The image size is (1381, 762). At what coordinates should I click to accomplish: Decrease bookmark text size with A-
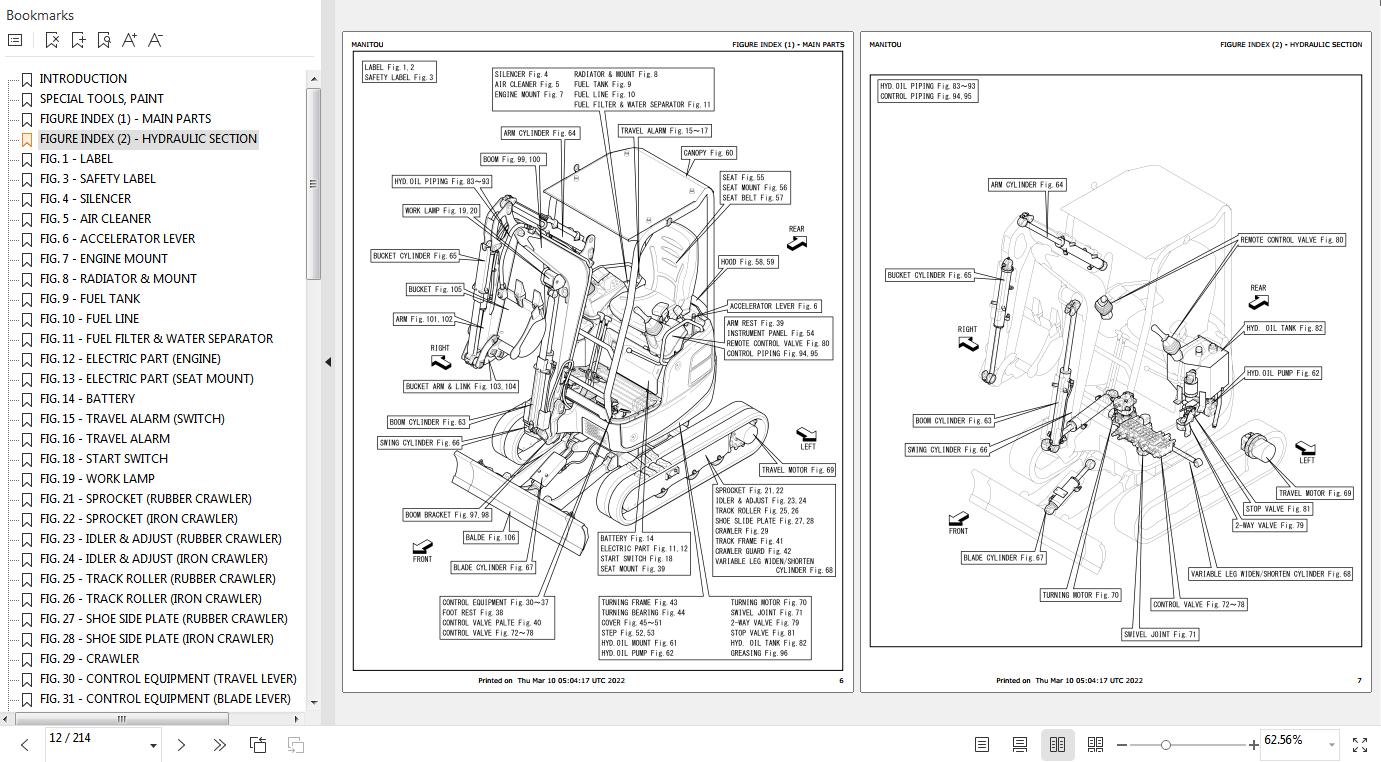(x=155, y=40)
